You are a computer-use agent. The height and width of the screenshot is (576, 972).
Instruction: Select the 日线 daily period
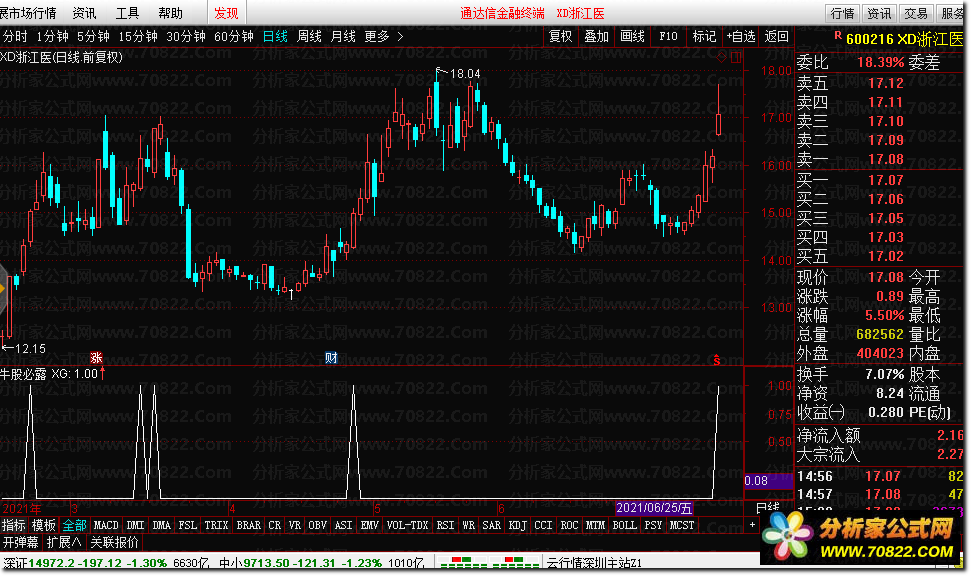[x=275, y=37]
